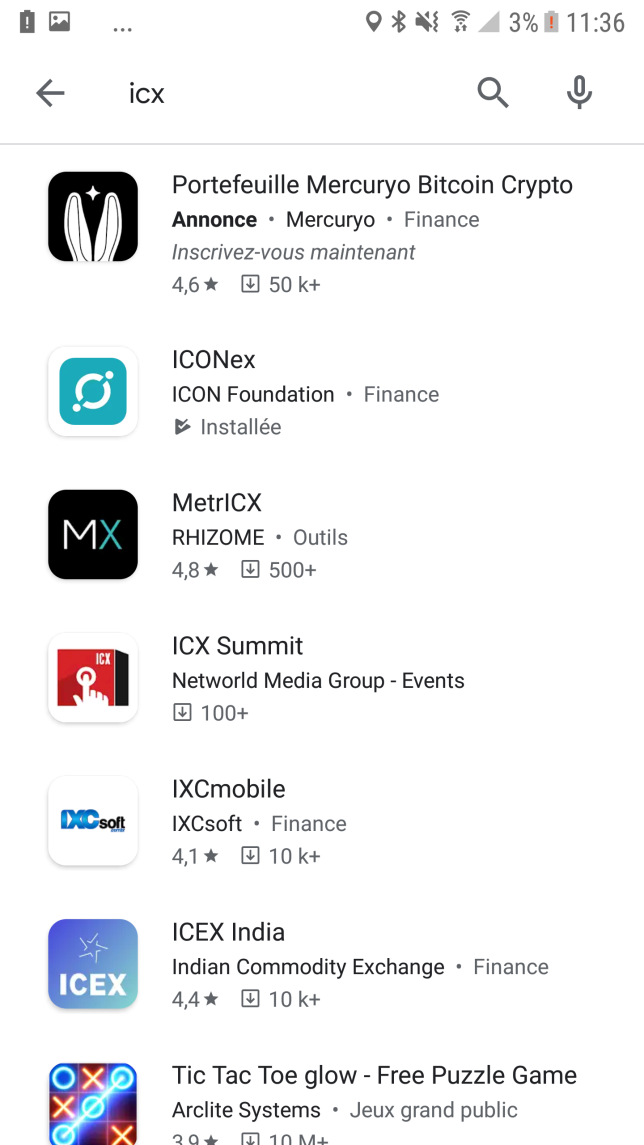This screenshot has height=1145, width=644.
Task: Tap the image notification in status bar
Action: point(60,22)
